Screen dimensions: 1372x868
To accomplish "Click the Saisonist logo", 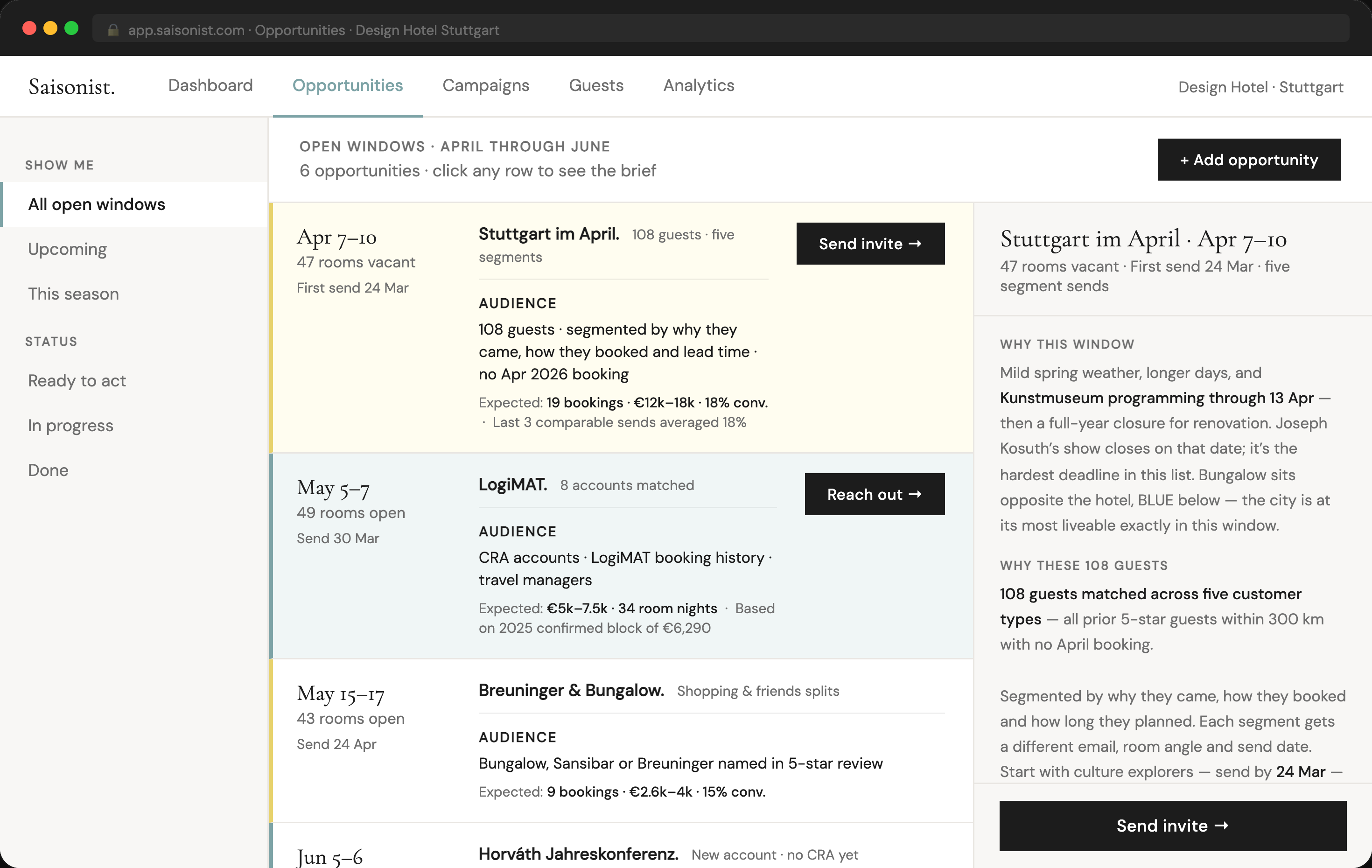I will (72, 87).
